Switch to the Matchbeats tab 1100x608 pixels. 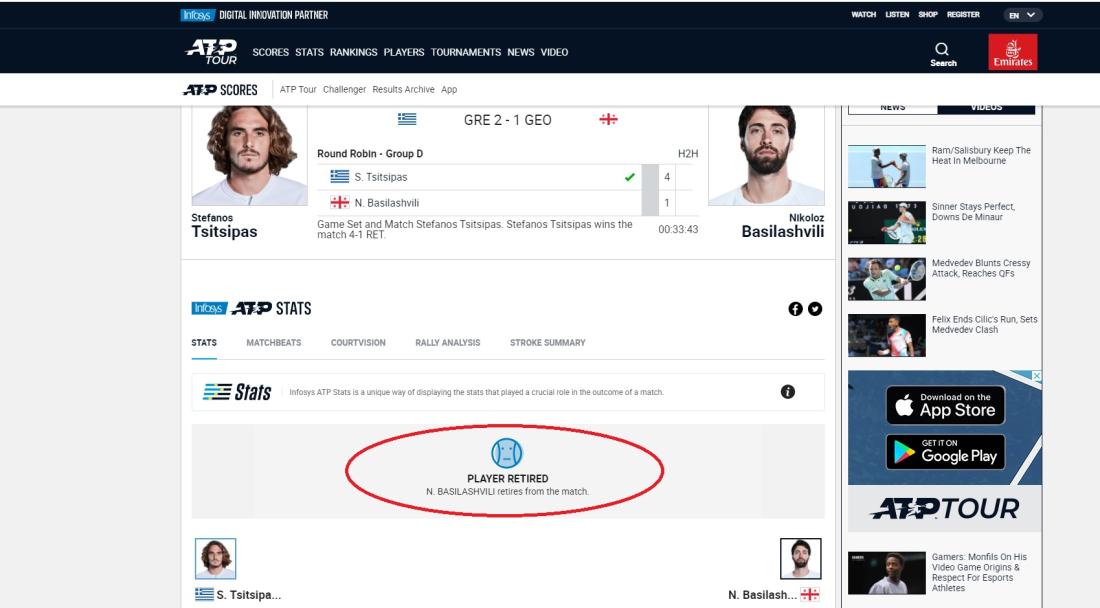pyautogui.click(x=274, y=343)
